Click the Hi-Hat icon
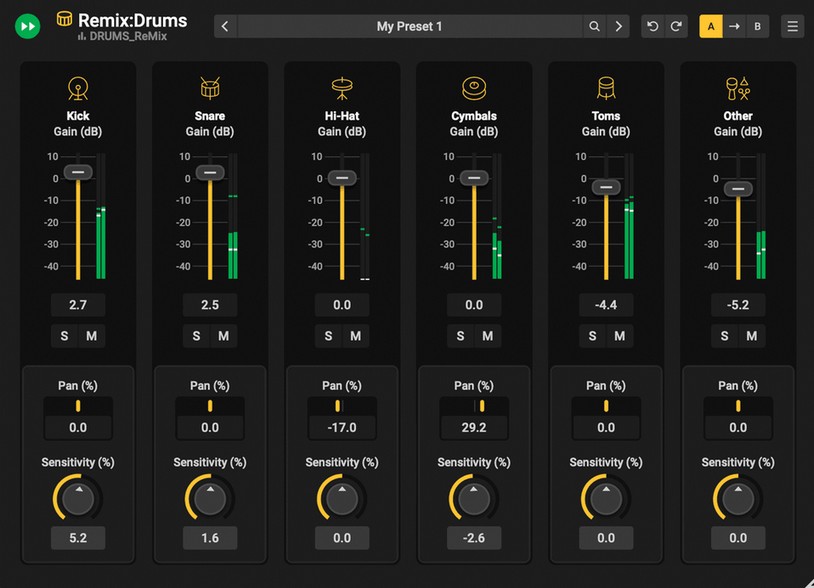Screen dimensions: 814x588 [342, 88]
